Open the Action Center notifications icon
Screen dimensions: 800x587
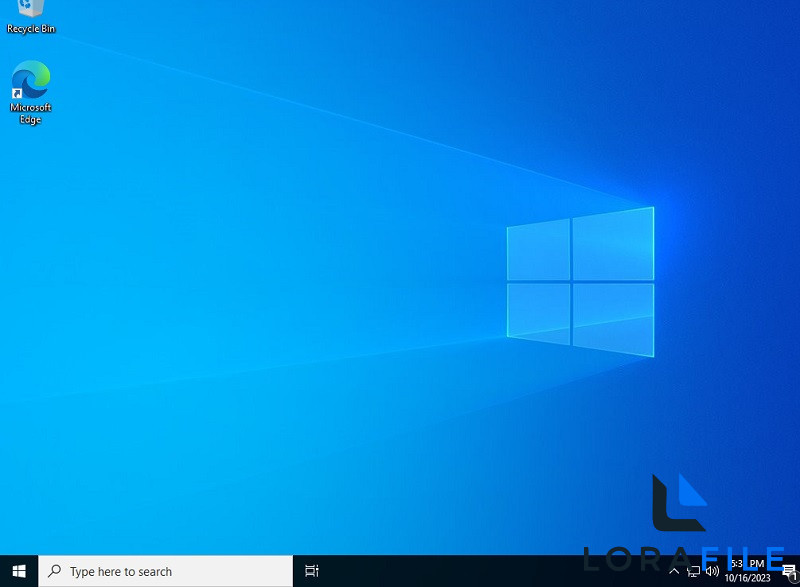(790, 572)
